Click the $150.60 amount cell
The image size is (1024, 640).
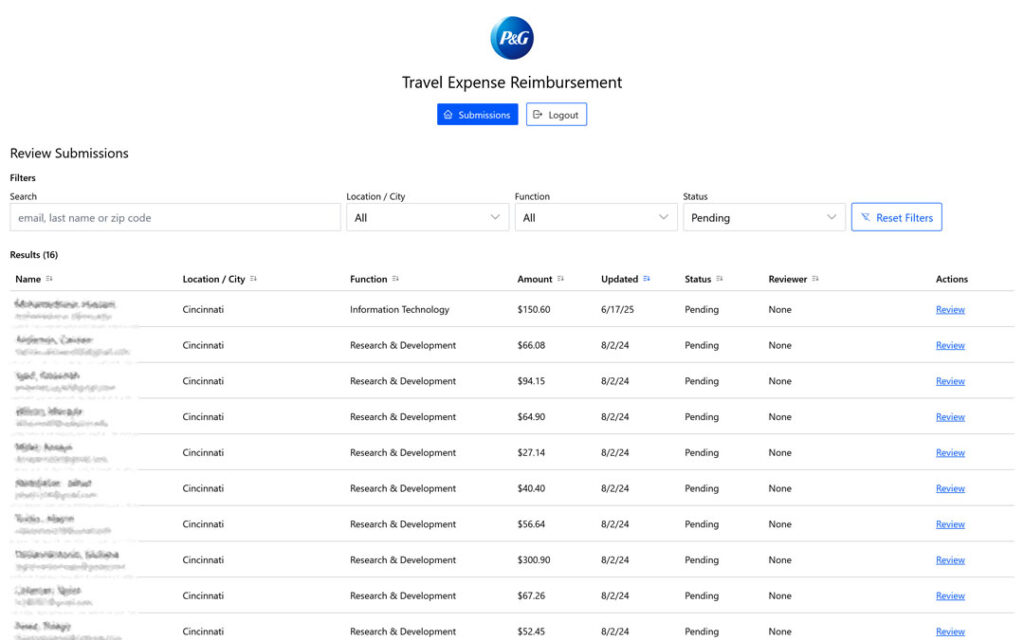[534, 310]
